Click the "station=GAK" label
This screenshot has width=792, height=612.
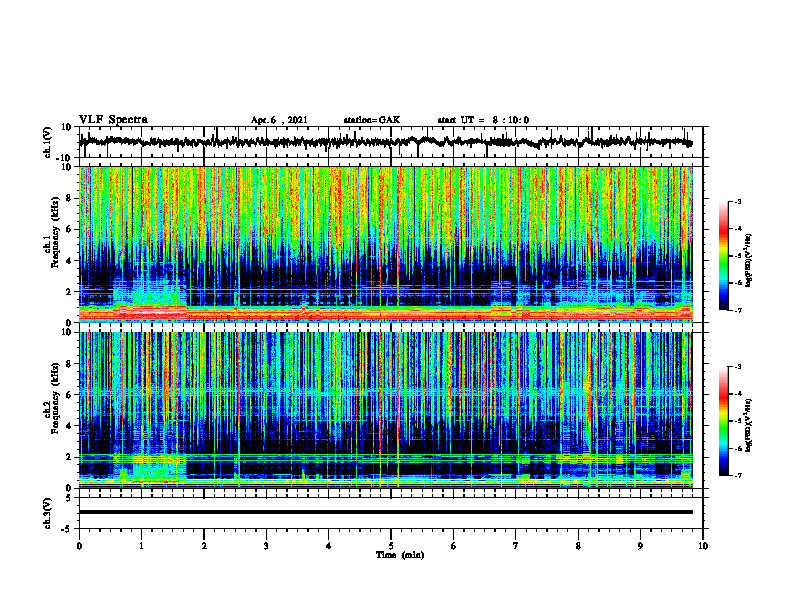372,120
